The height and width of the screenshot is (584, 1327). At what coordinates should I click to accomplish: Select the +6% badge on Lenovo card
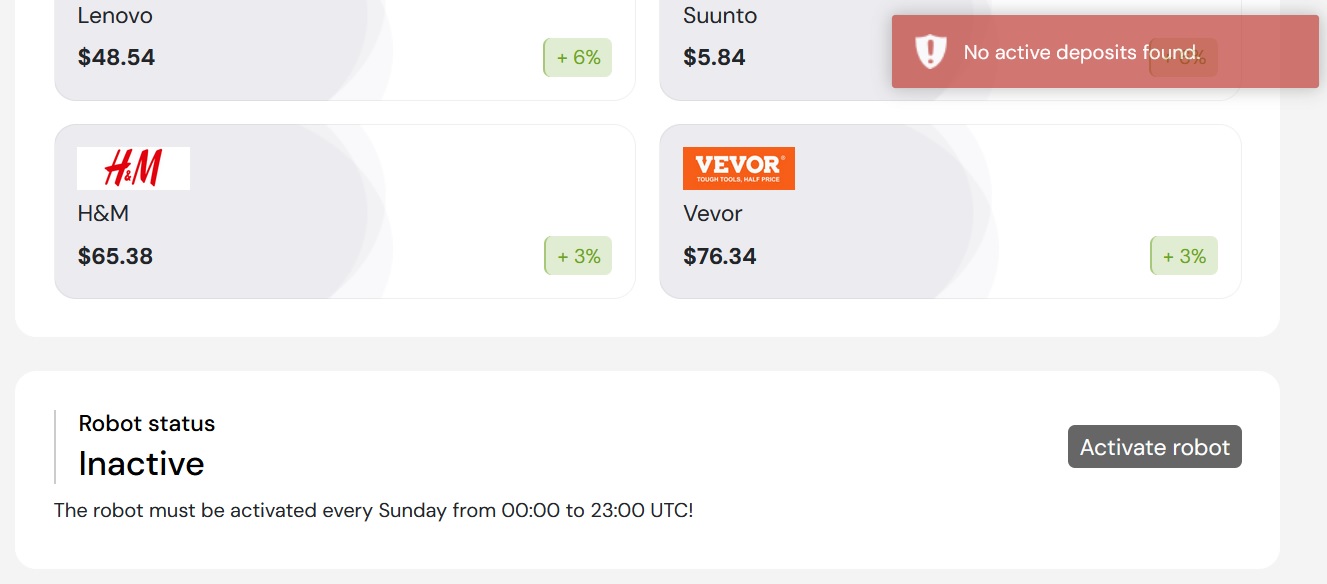578,58
